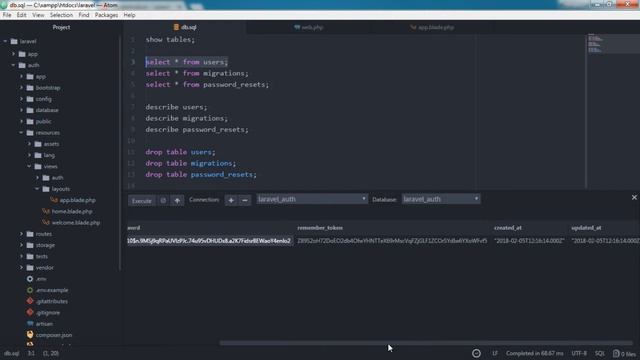Click the SQL grammar selector

600,353
